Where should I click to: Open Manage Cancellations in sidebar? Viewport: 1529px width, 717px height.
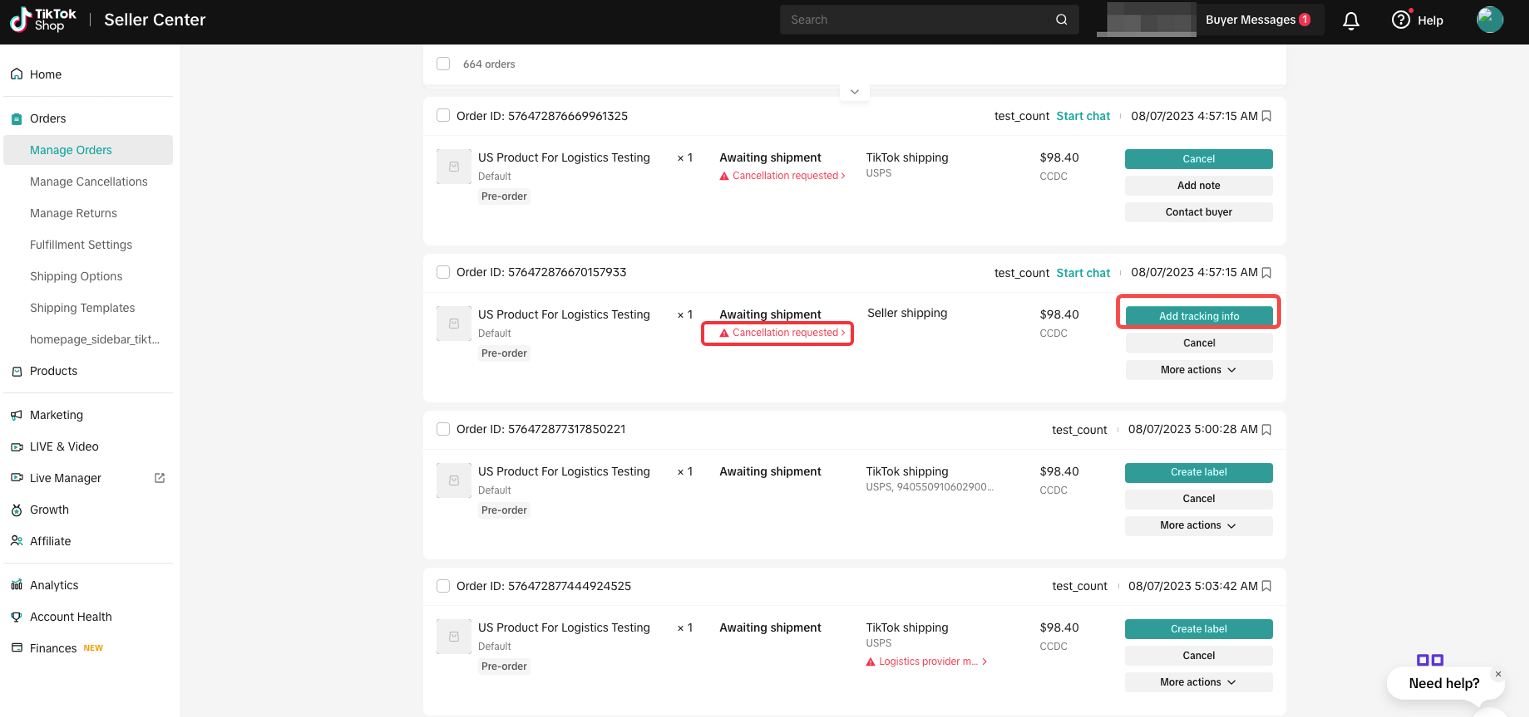pos(88,182)
